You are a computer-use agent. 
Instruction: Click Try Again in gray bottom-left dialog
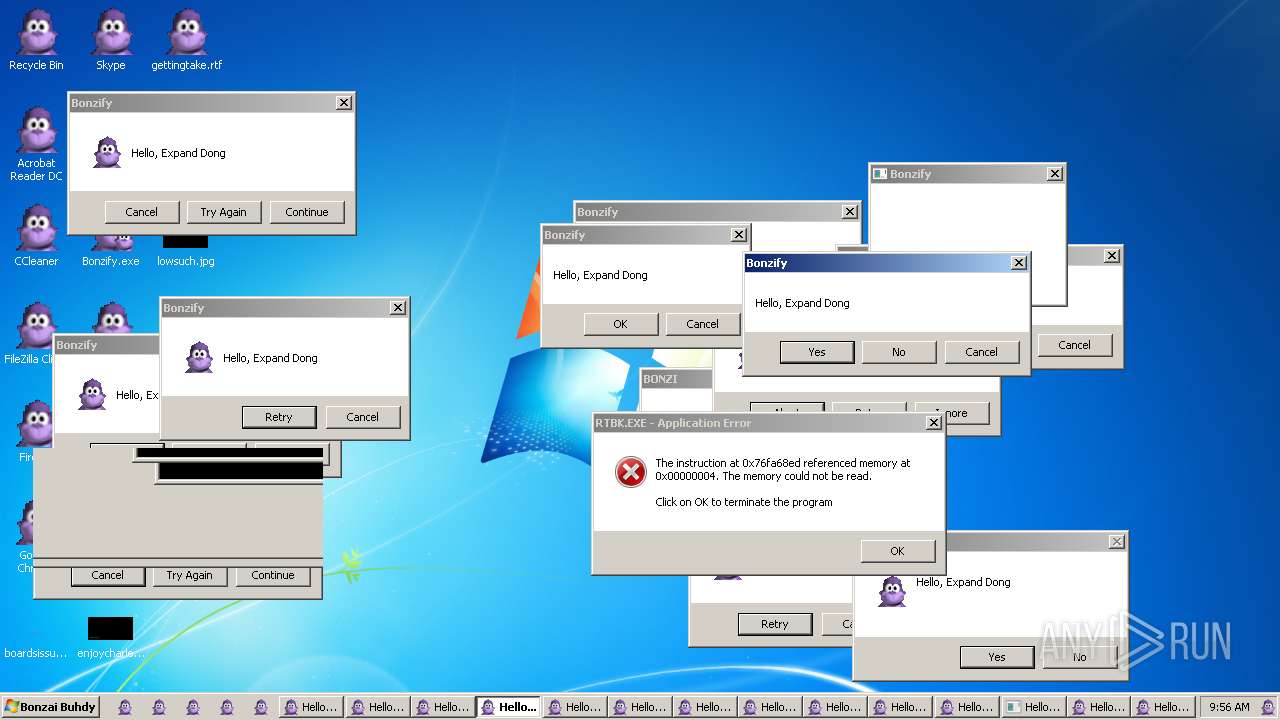point(189,575)
